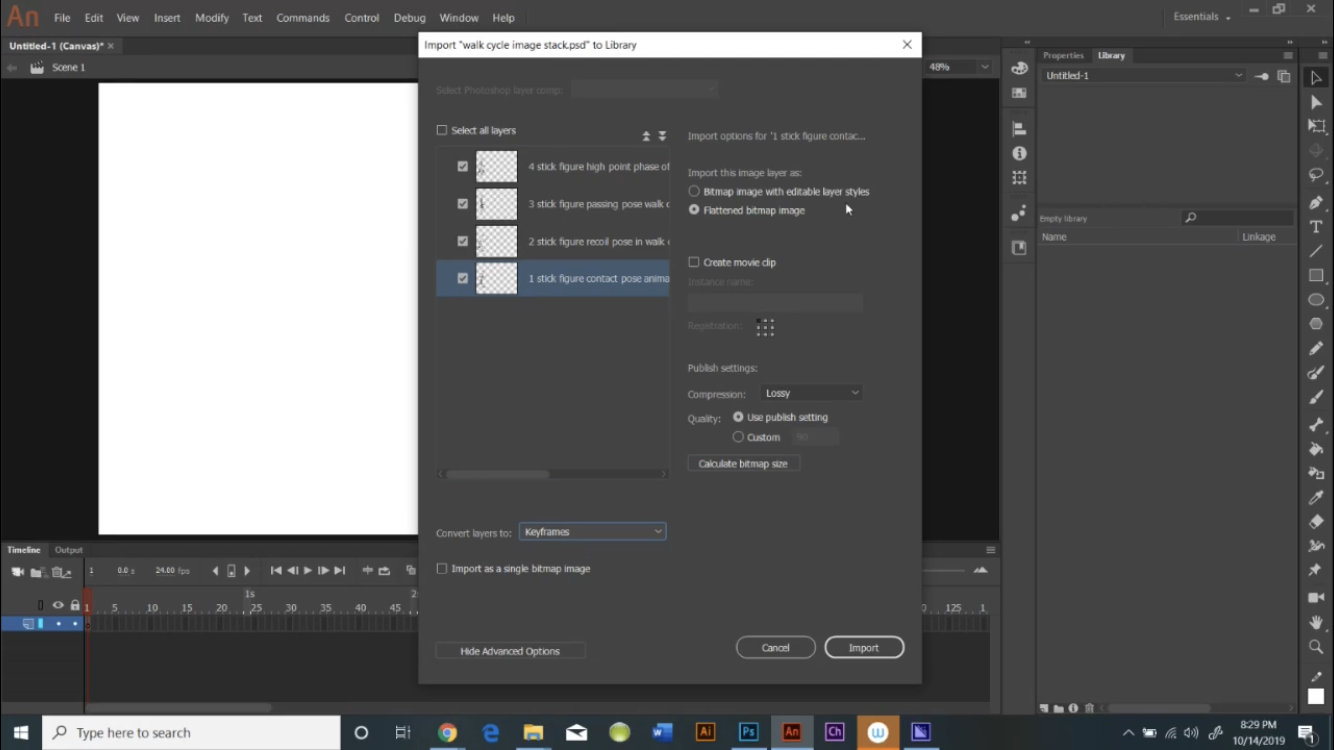Enable the Select all layers checkbox
The height and width of the screenshot is (750, 1334).
pyautogui.click(x=441, y=130)
